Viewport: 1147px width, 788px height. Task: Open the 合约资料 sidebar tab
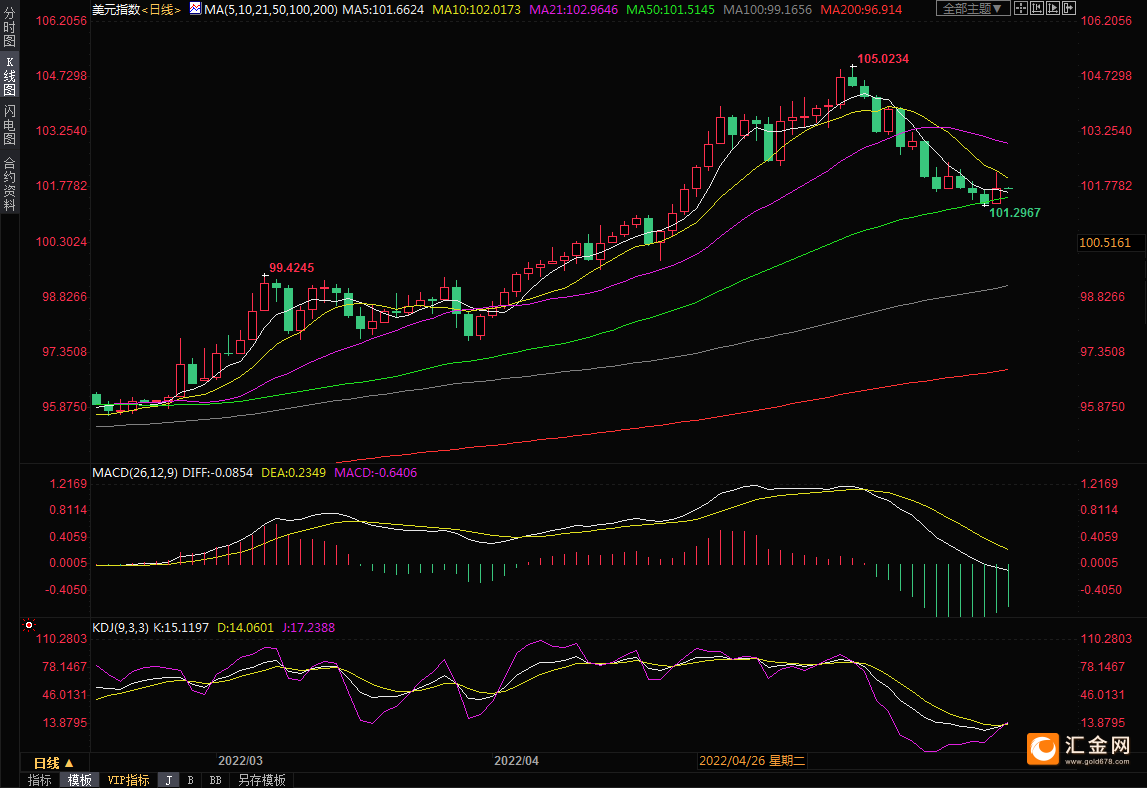10,184
